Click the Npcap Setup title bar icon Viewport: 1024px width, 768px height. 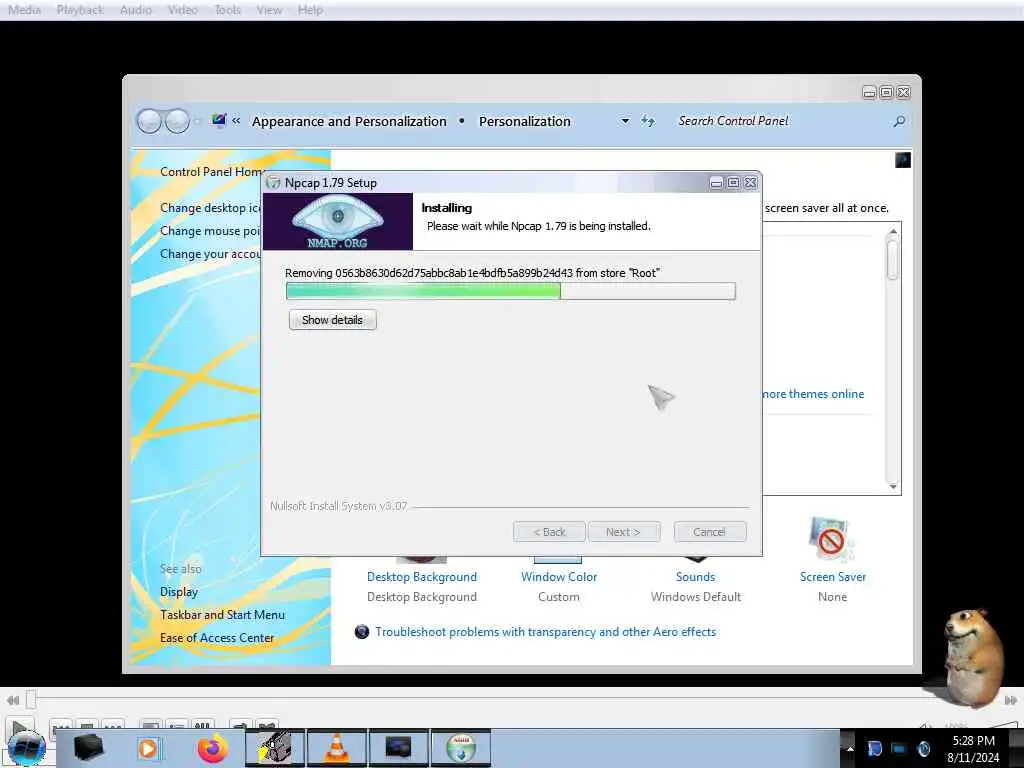pos(273,183)
